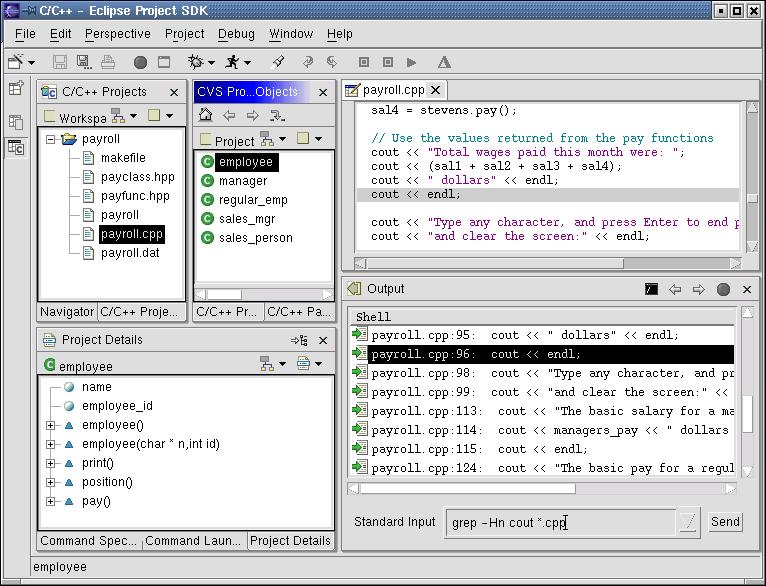Click the Output horizontal scrollbar thumb
This screenshot has width=766, height=586.
(x=466, y=489)
